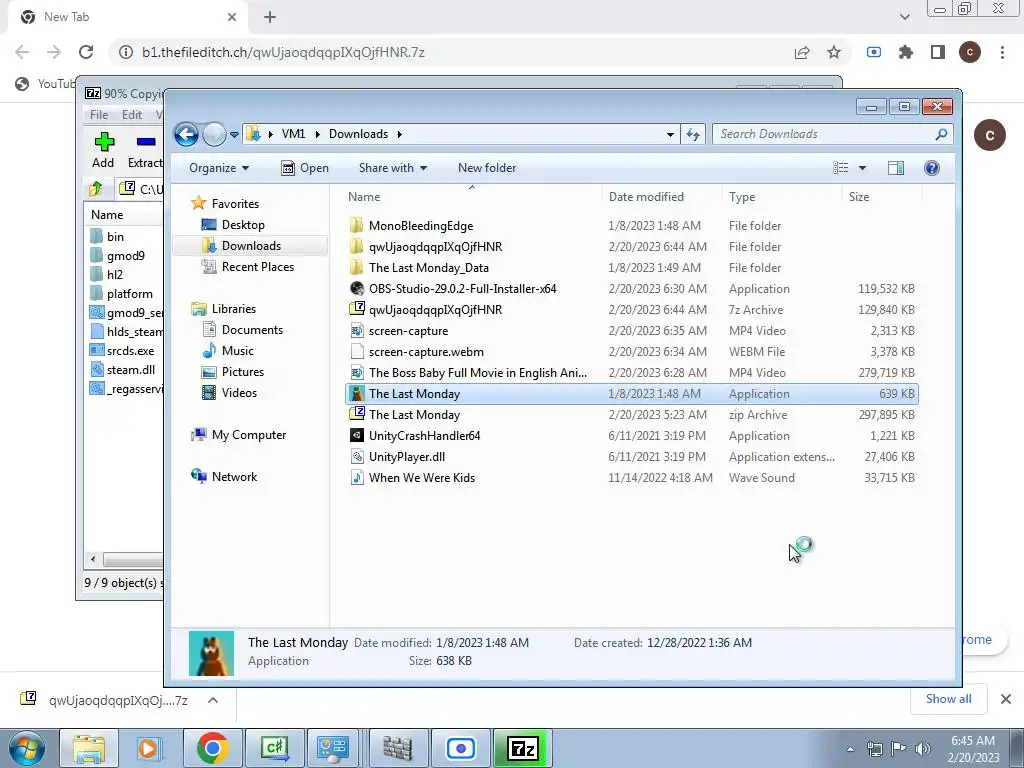Open the Pictures library

point(242,372)
